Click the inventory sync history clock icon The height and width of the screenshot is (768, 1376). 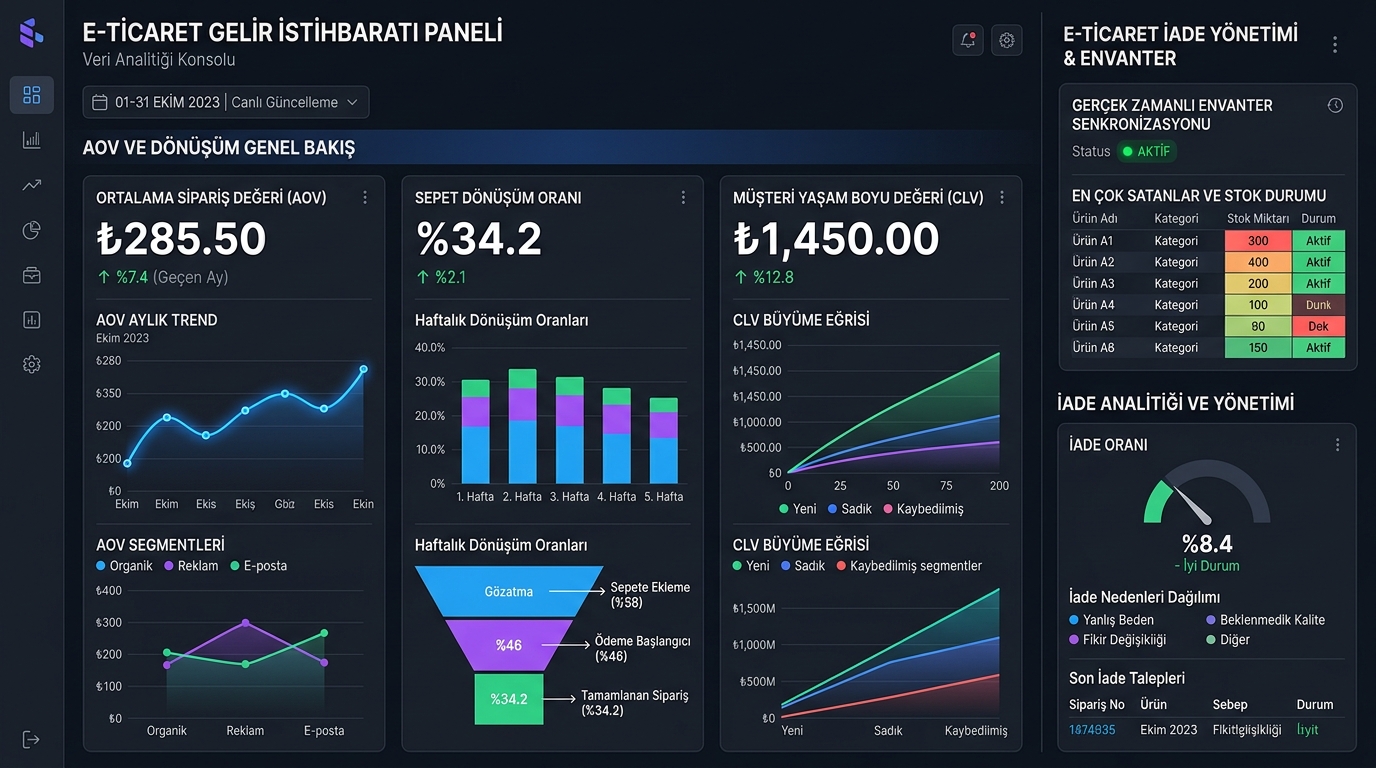1335,105
